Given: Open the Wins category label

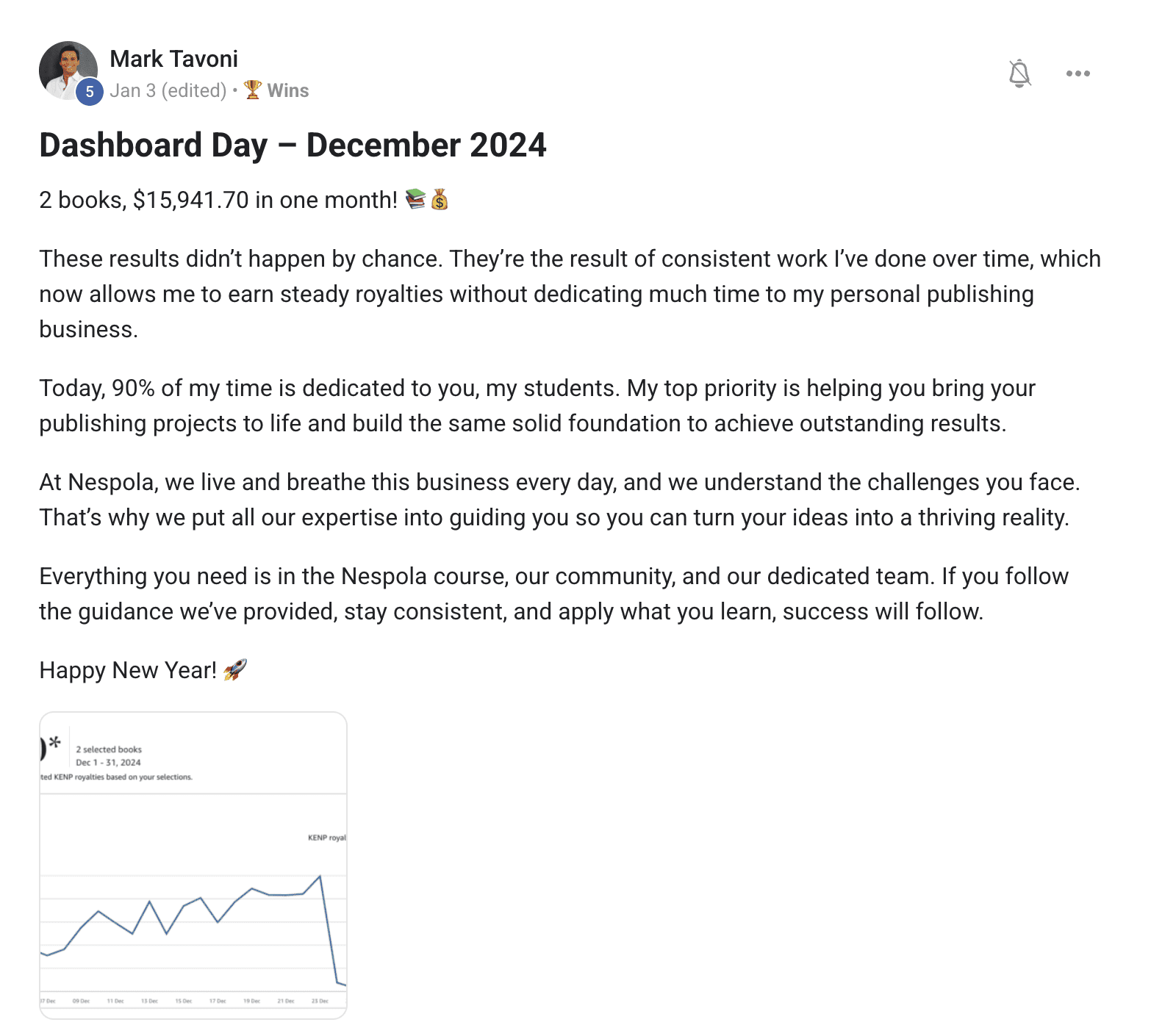Looking at the screenshot, I should [287, 90].
